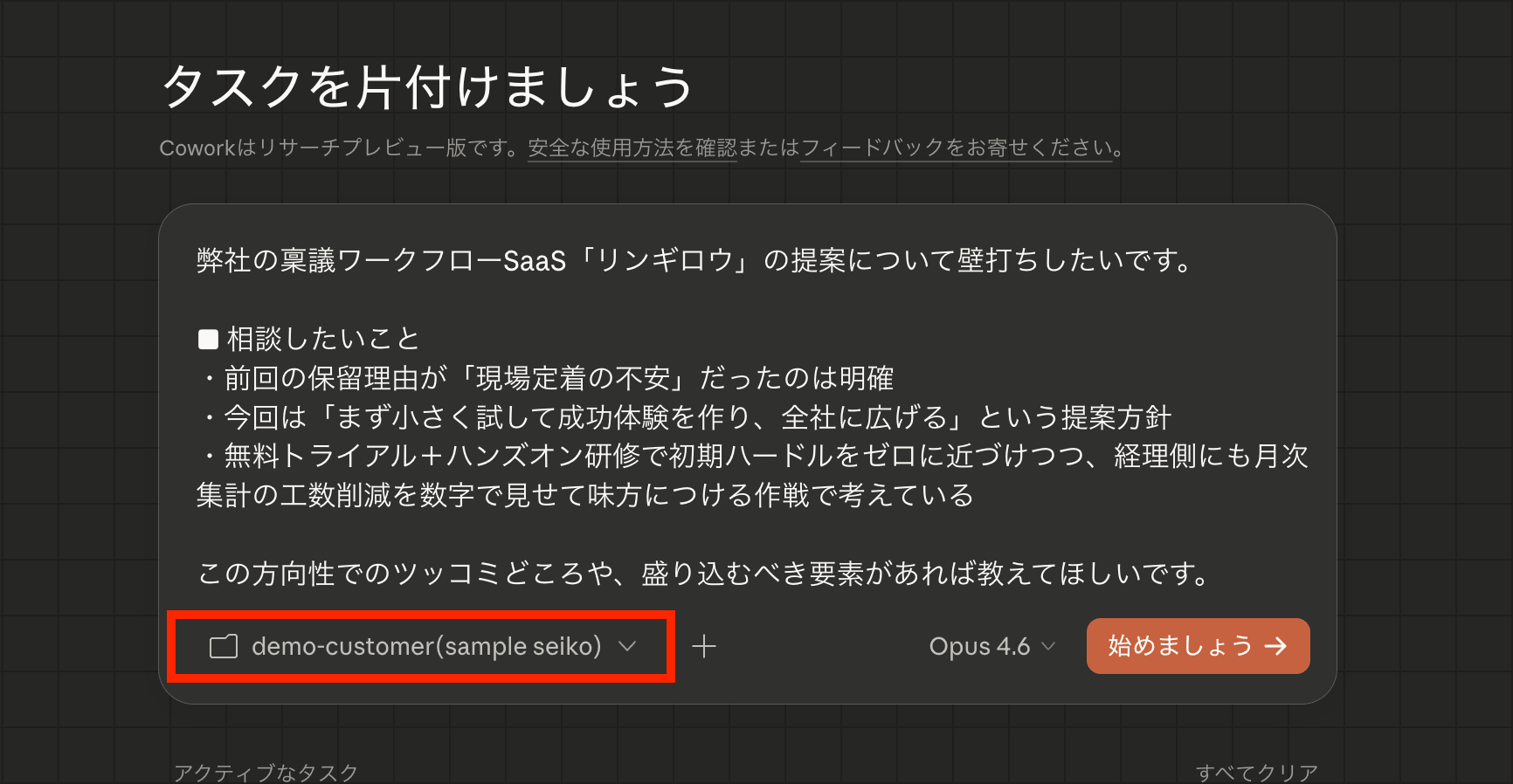The width and height of the screenshot is (1513, 784).
Task: Select the アクティブなタスク section header
Action: (x=266, y=771)
